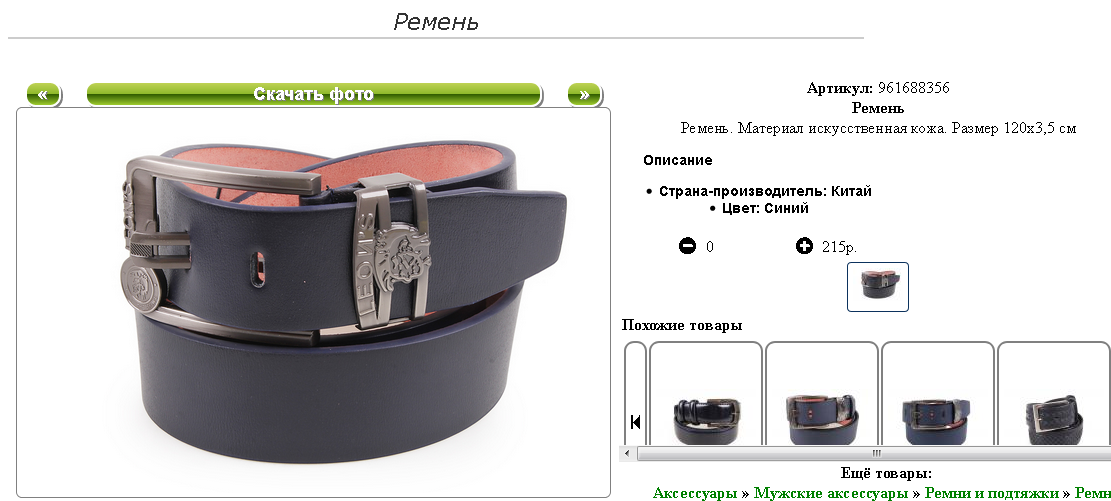1111x501 pixels.
Task: Click the left arrow of horizontal scrollbar
Action: [x=627, y=453]
